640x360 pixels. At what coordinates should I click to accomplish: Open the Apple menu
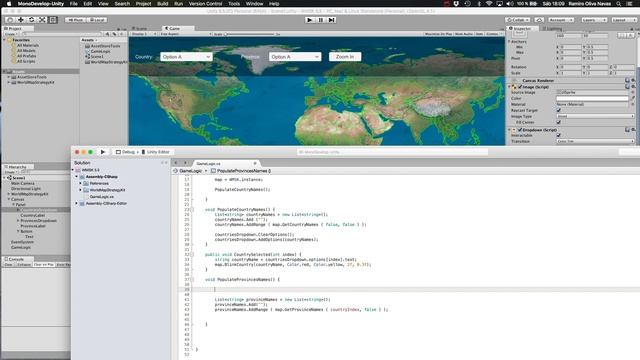(x=9, y=4)
